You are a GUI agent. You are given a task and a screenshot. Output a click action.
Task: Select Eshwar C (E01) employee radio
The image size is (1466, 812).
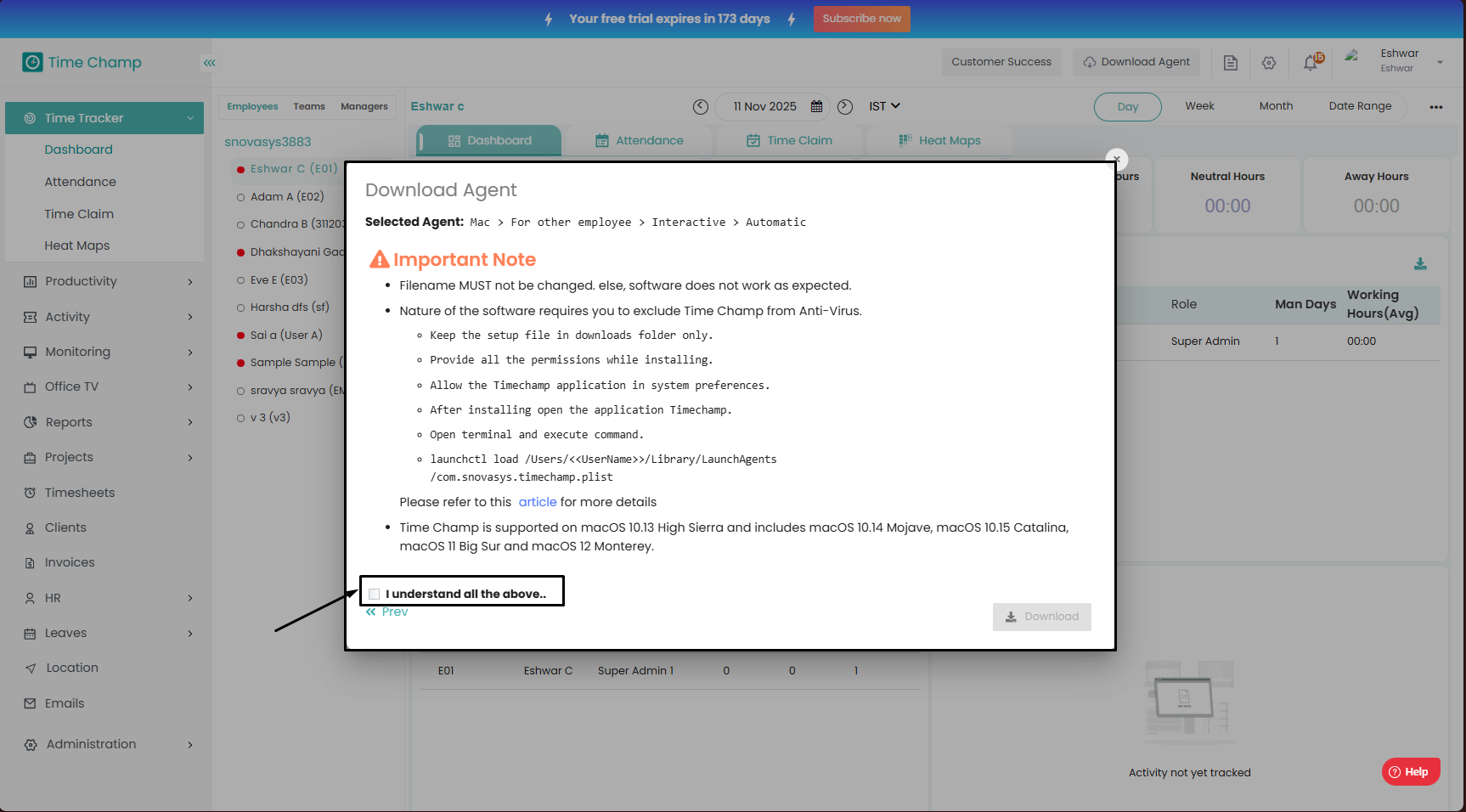coord(241,169)
